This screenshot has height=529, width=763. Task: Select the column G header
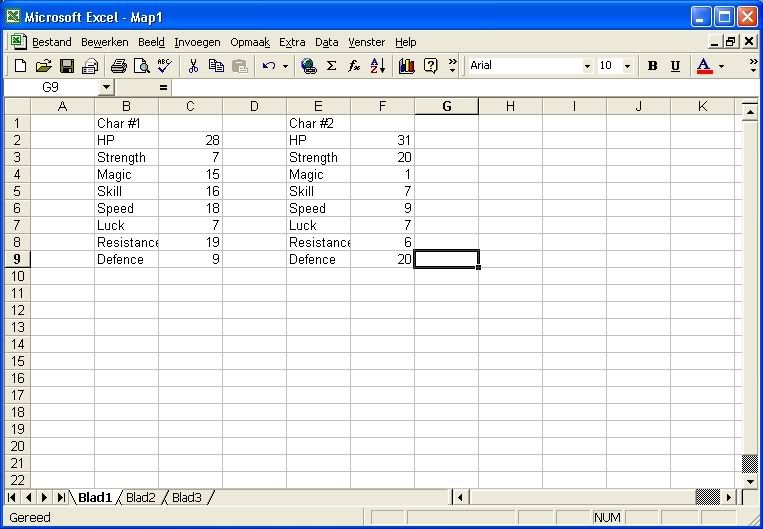(x=446, y=106)
